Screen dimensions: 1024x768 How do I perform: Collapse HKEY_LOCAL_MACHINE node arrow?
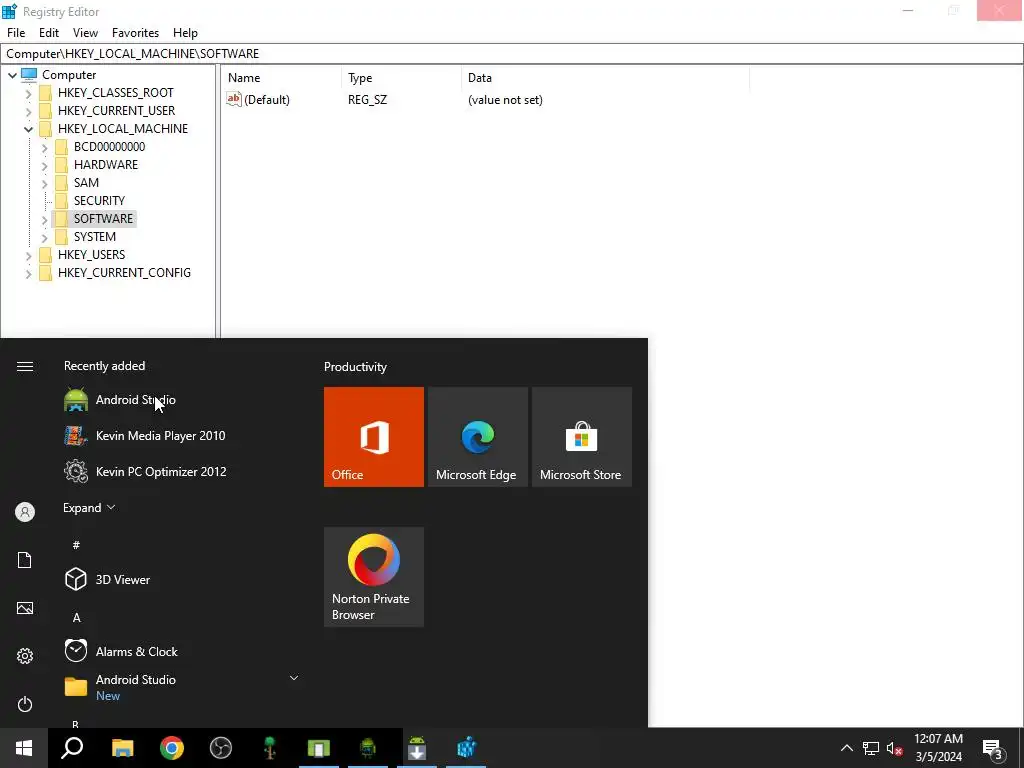click(28, 129)
